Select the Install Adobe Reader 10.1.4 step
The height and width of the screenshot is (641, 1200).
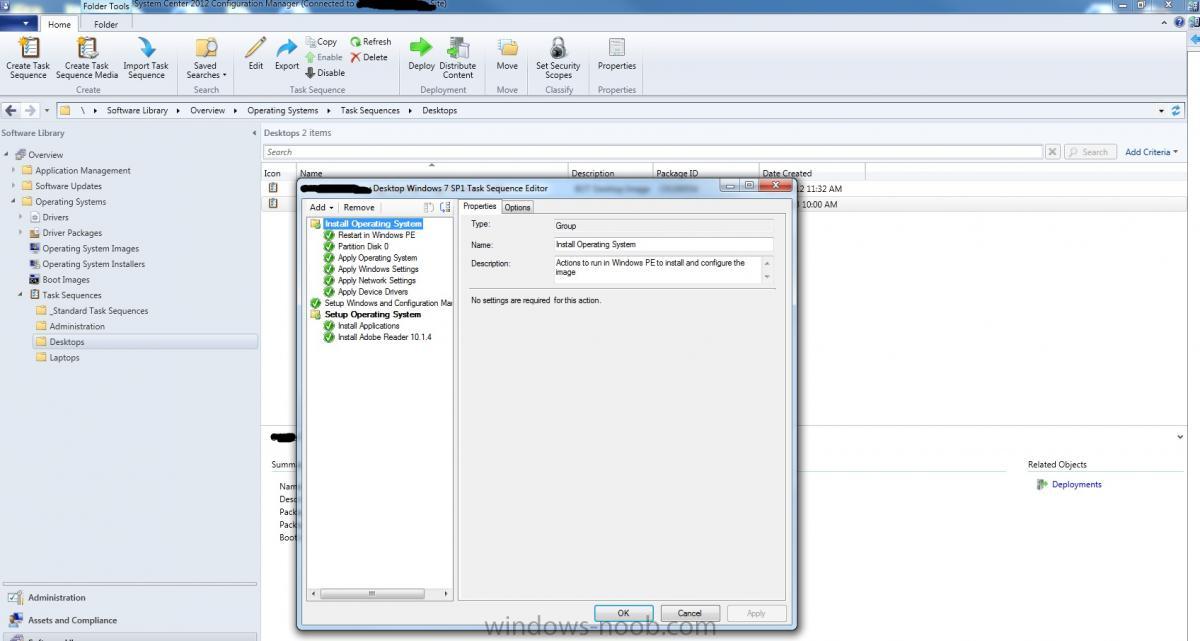click(x=385, y=337)
